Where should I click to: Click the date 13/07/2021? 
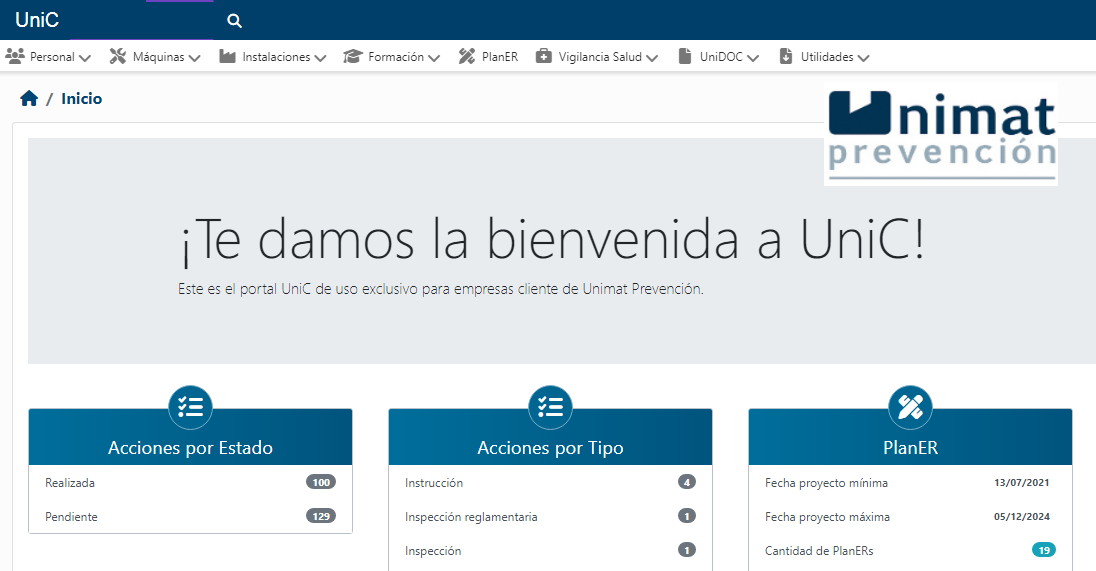(x=1021, y=482)
